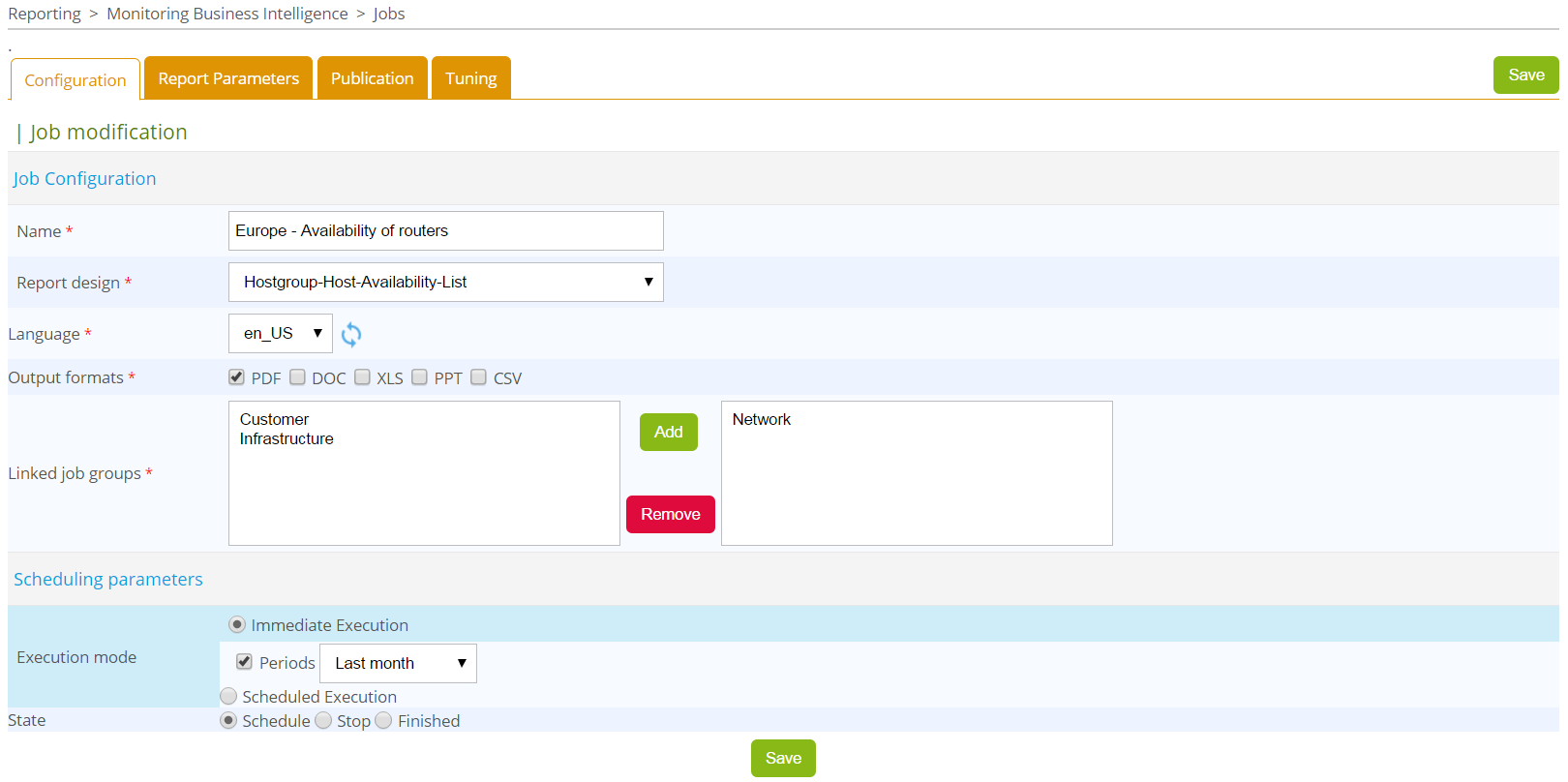Click the green Add button
Viewport: 1568px width, 782px height.
coord(668,432)
